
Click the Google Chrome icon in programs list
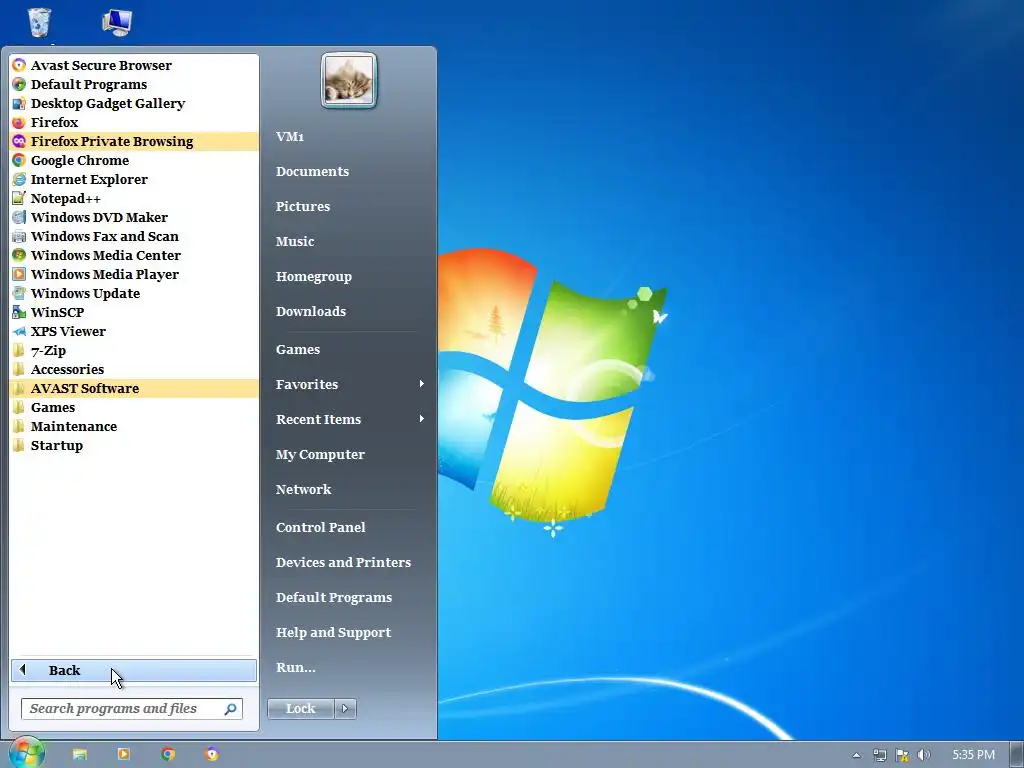coord(19,160)
